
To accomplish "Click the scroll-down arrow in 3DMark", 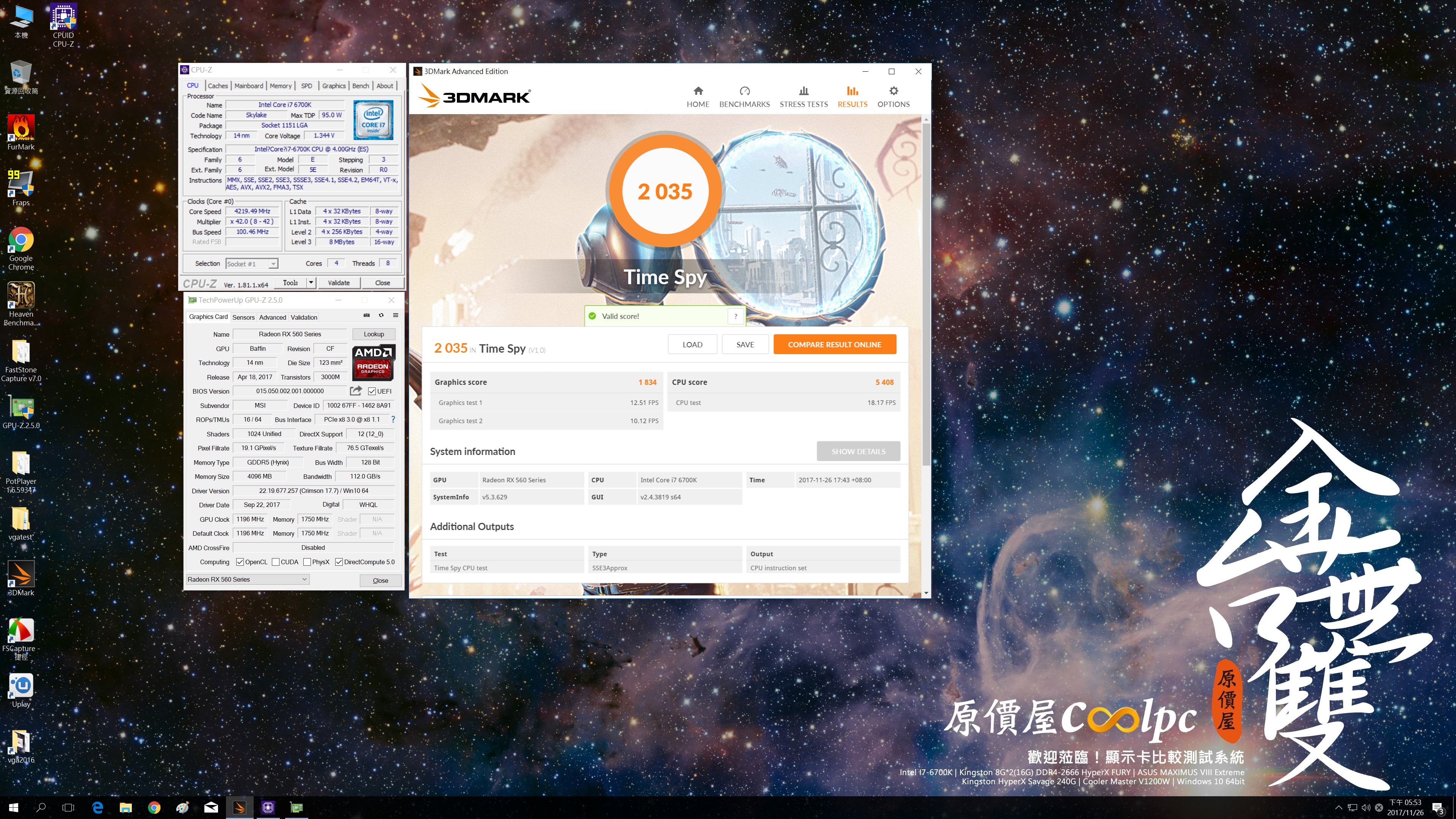I will [926, 593].
